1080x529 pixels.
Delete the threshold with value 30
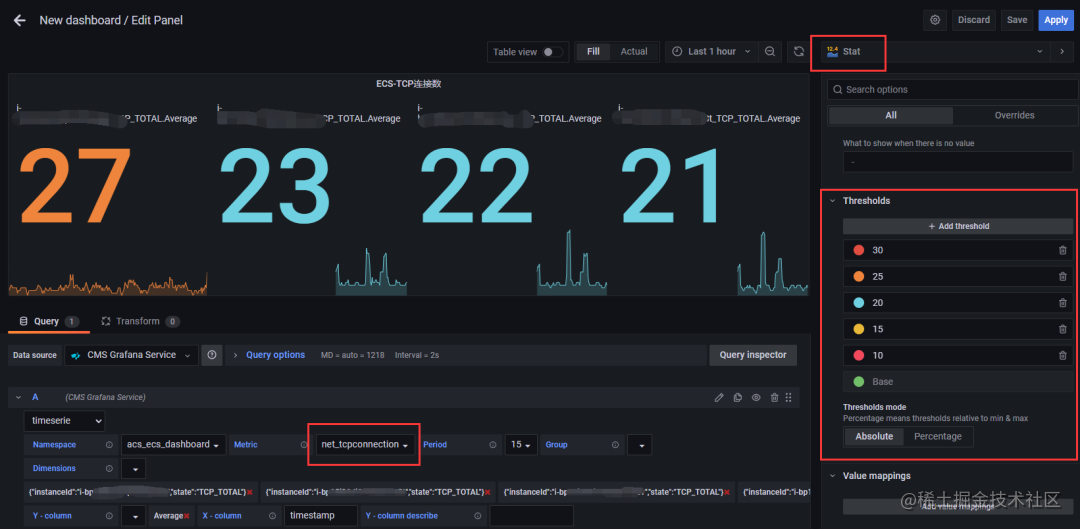(x=1062, y=251)
